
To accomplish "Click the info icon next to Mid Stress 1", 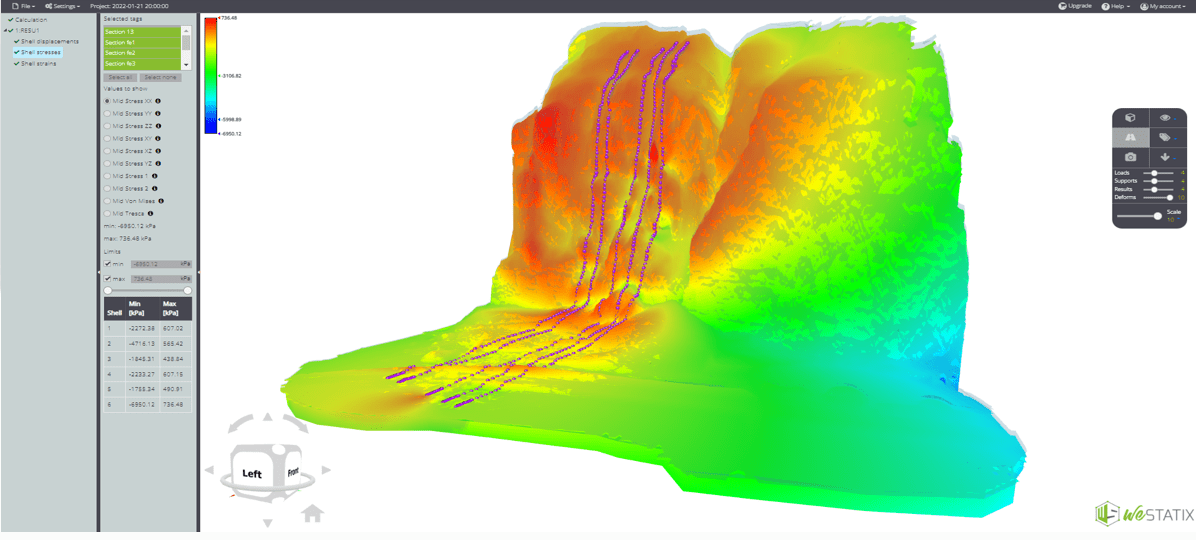I will point(155,175).
